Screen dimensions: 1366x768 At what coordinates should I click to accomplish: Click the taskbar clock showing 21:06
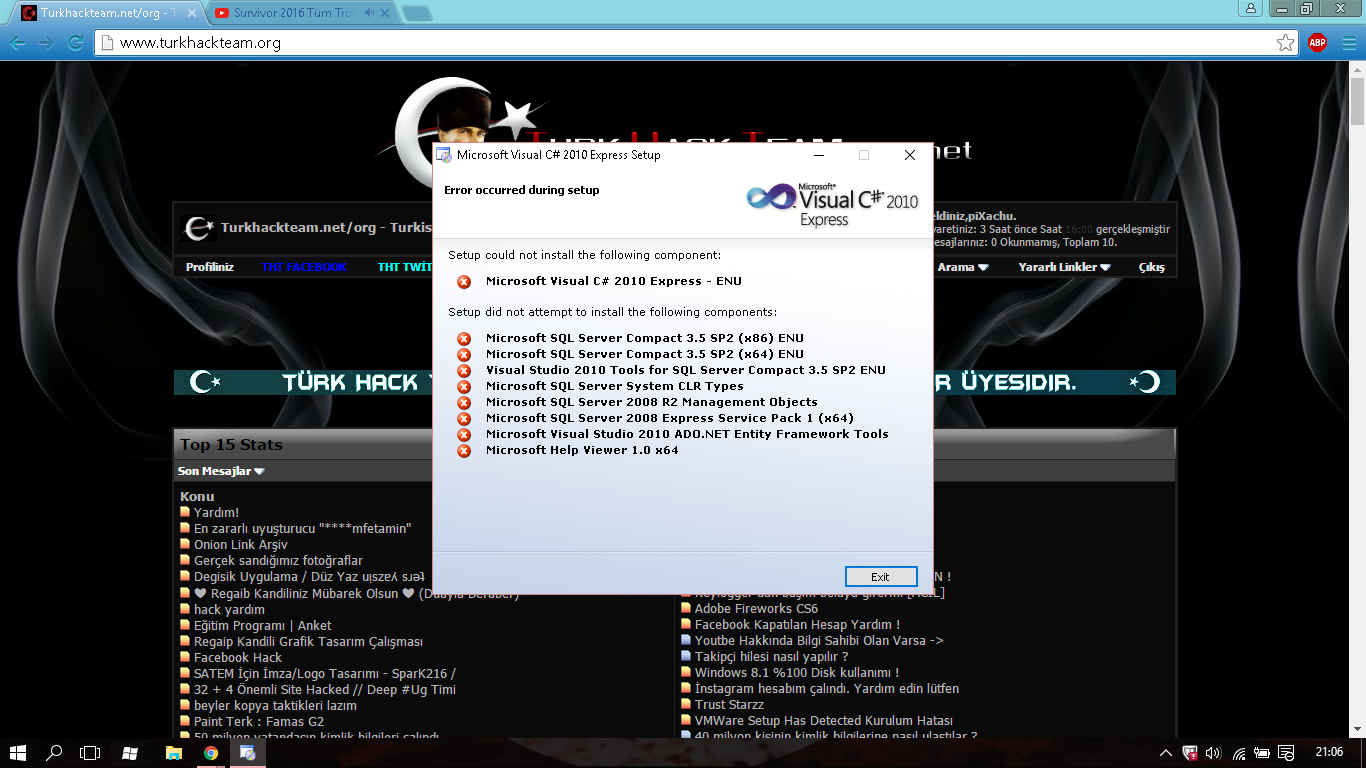coord(1329,752)
